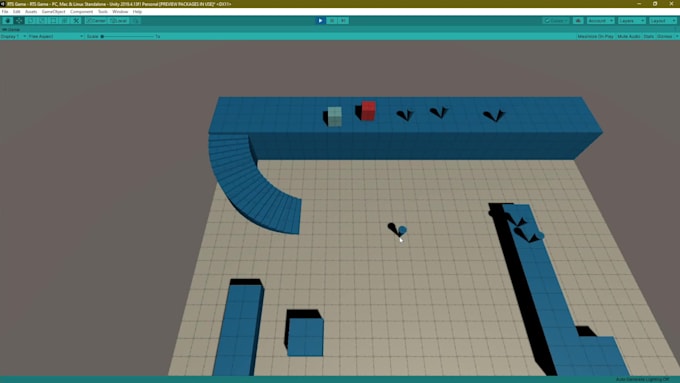This screenshot has height=383, width=680.
Task: Select the Rotate tool in toolbar
Action: (30, 21)
